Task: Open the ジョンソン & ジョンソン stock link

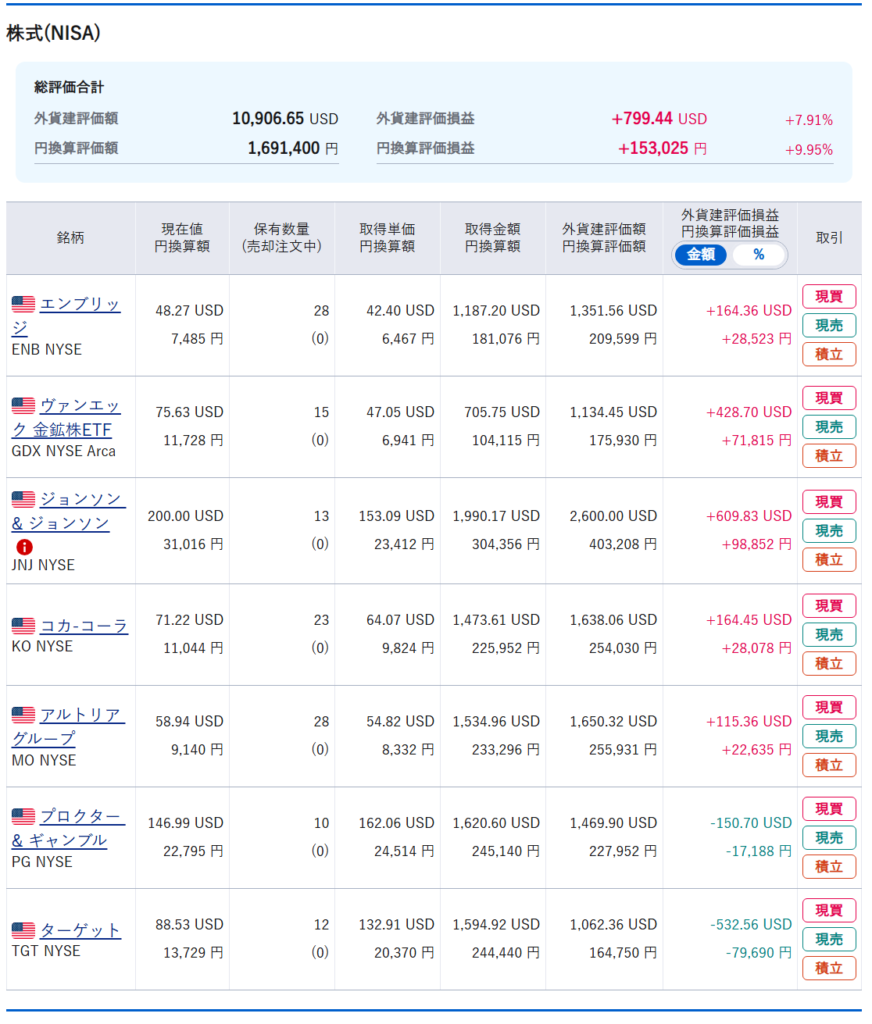Action: pos(81,499)
